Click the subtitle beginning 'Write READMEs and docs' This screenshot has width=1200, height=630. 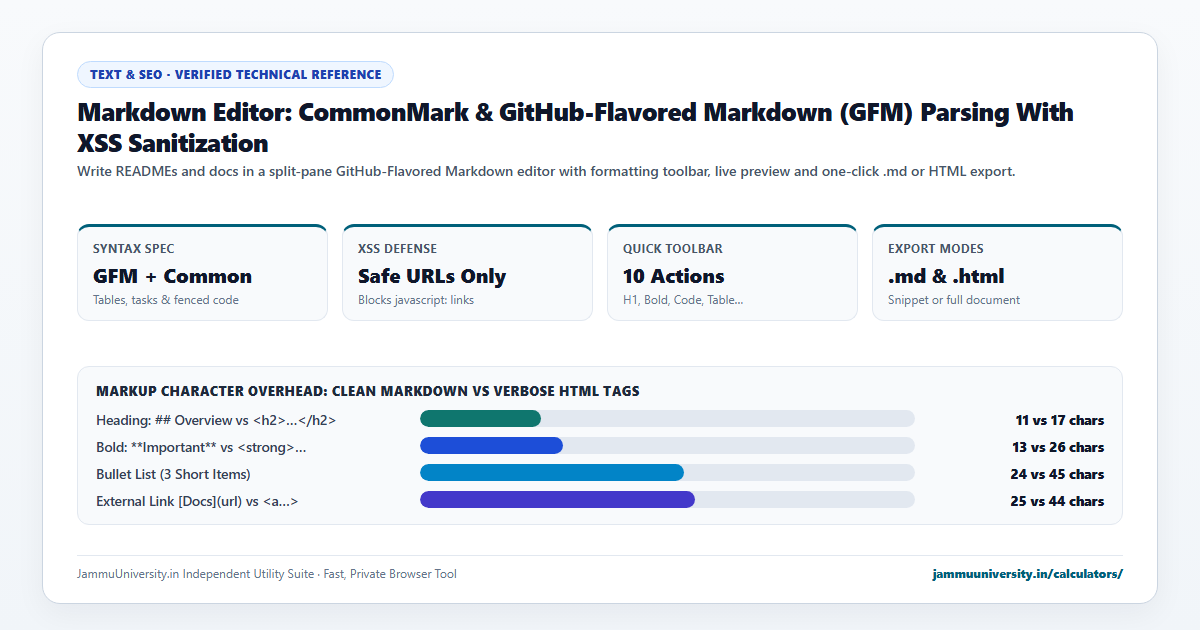pyautogui.click(x=546, y=172)
